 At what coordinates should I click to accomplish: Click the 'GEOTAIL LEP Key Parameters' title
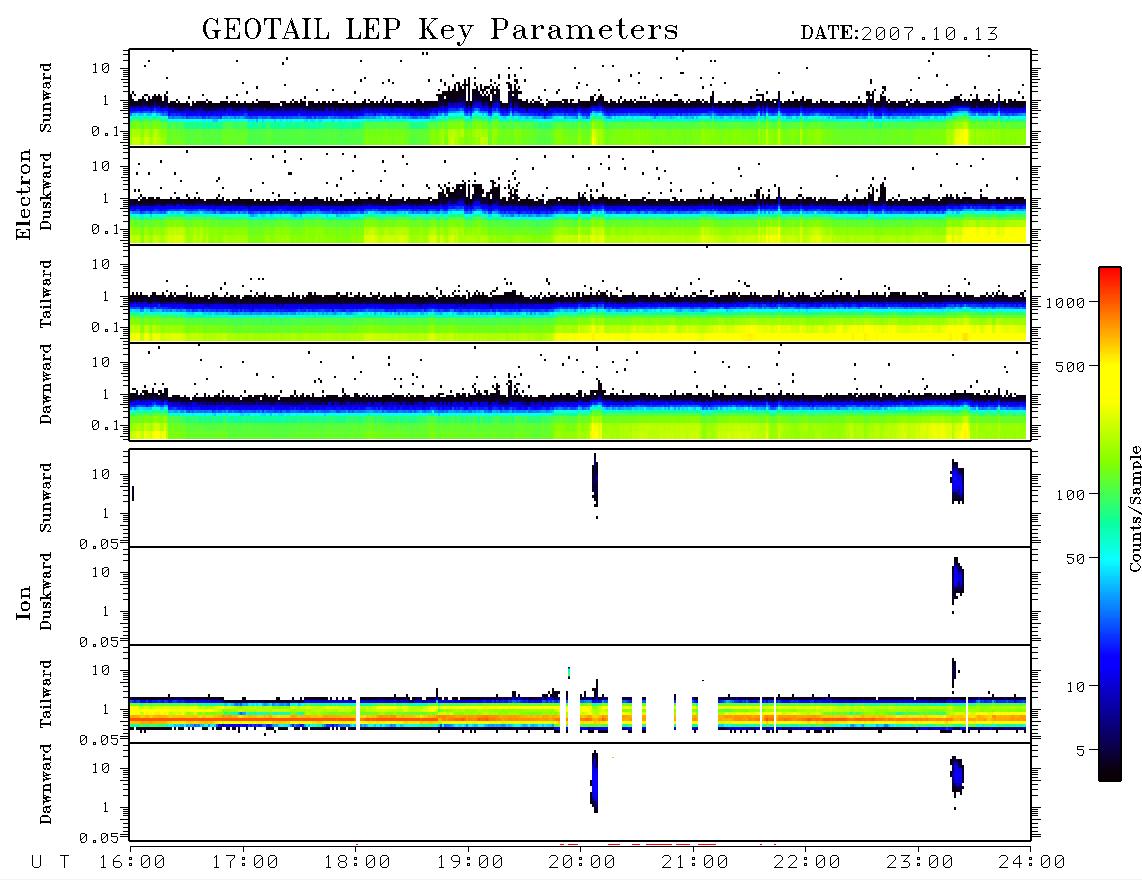click(440, 30)
